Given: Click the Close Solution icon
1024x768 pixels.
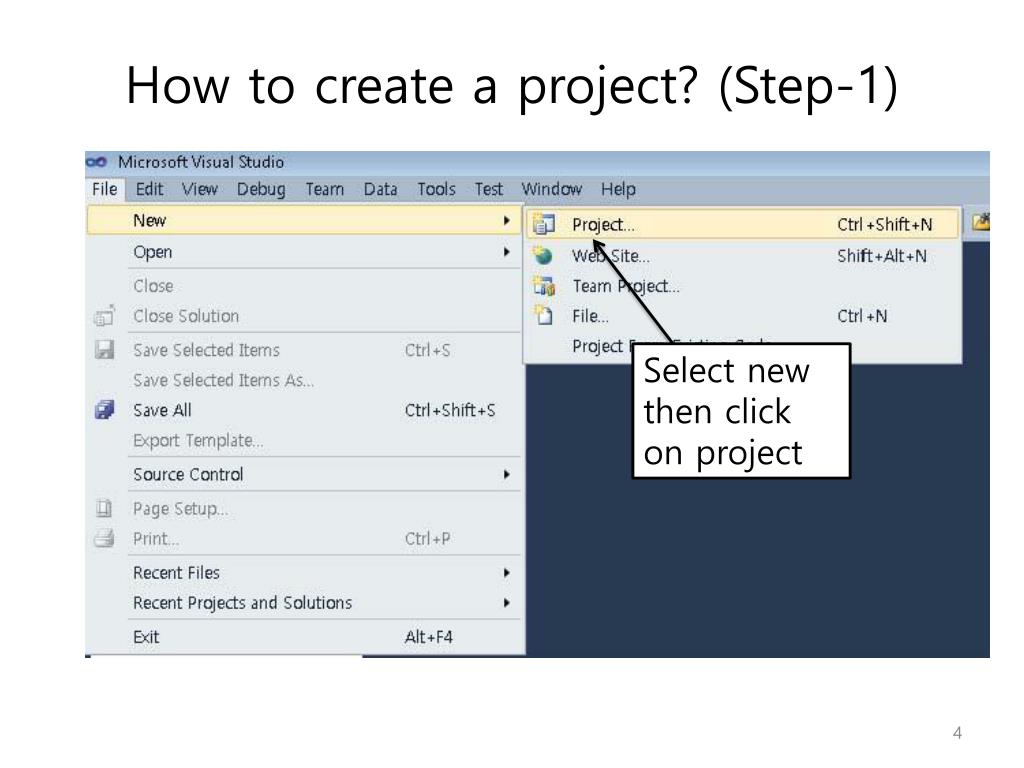Looking at the screenshot, I should coord(105,317).
